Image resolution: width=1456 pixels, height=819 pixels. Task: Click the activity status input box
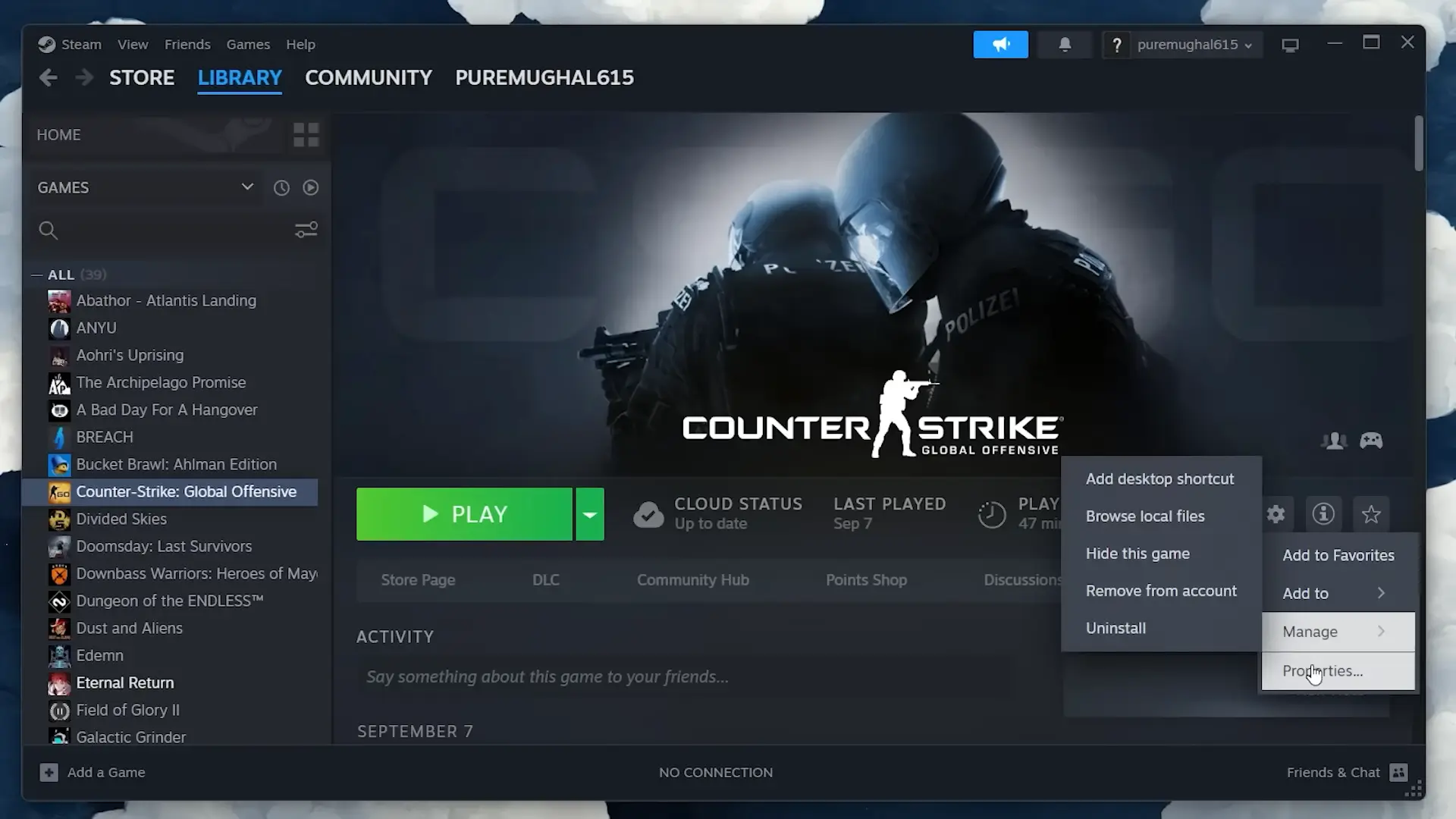pyautogui.click(x=682, y=677)
